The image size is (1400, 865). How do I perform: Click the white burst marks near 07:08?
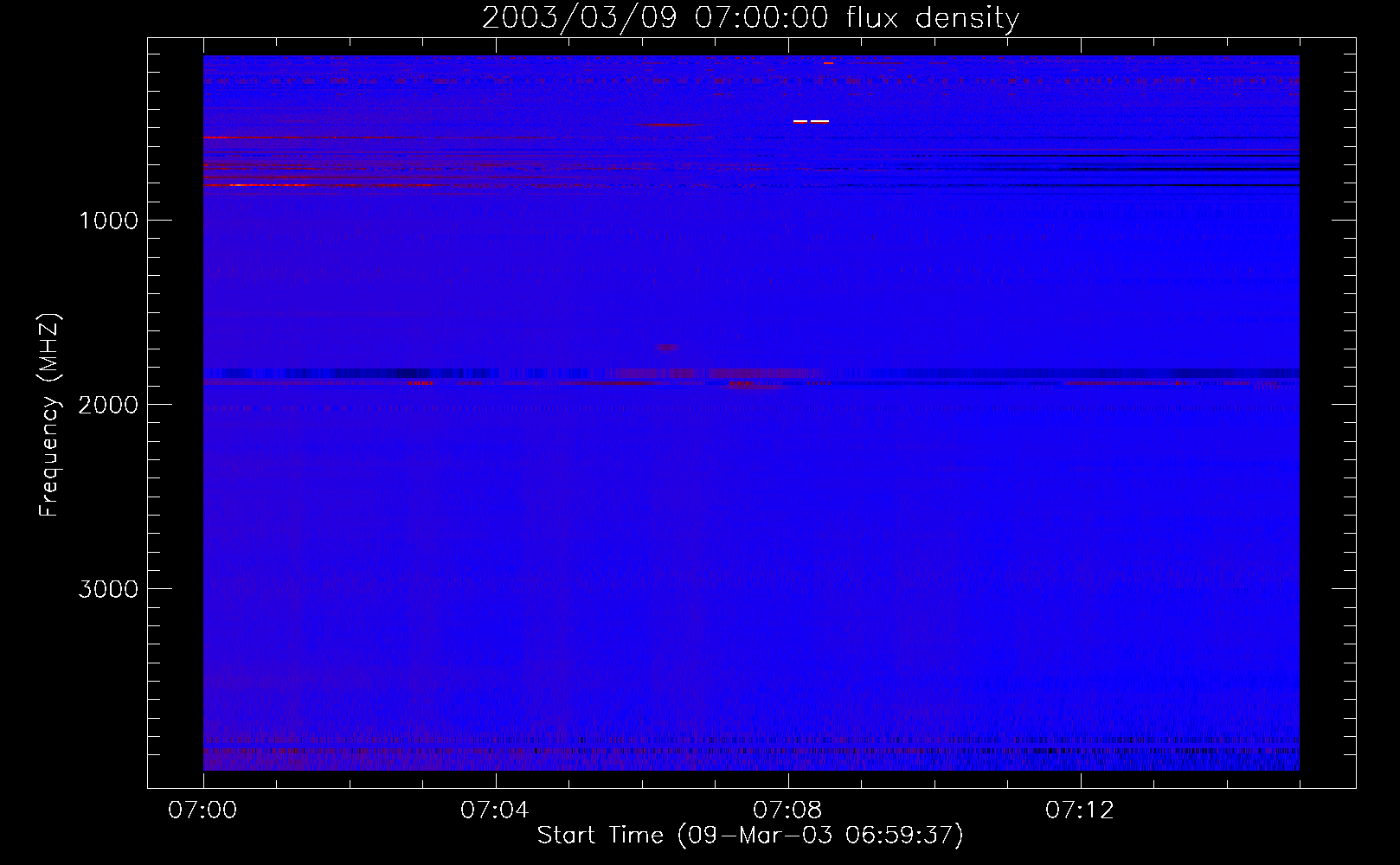(811, 121)
